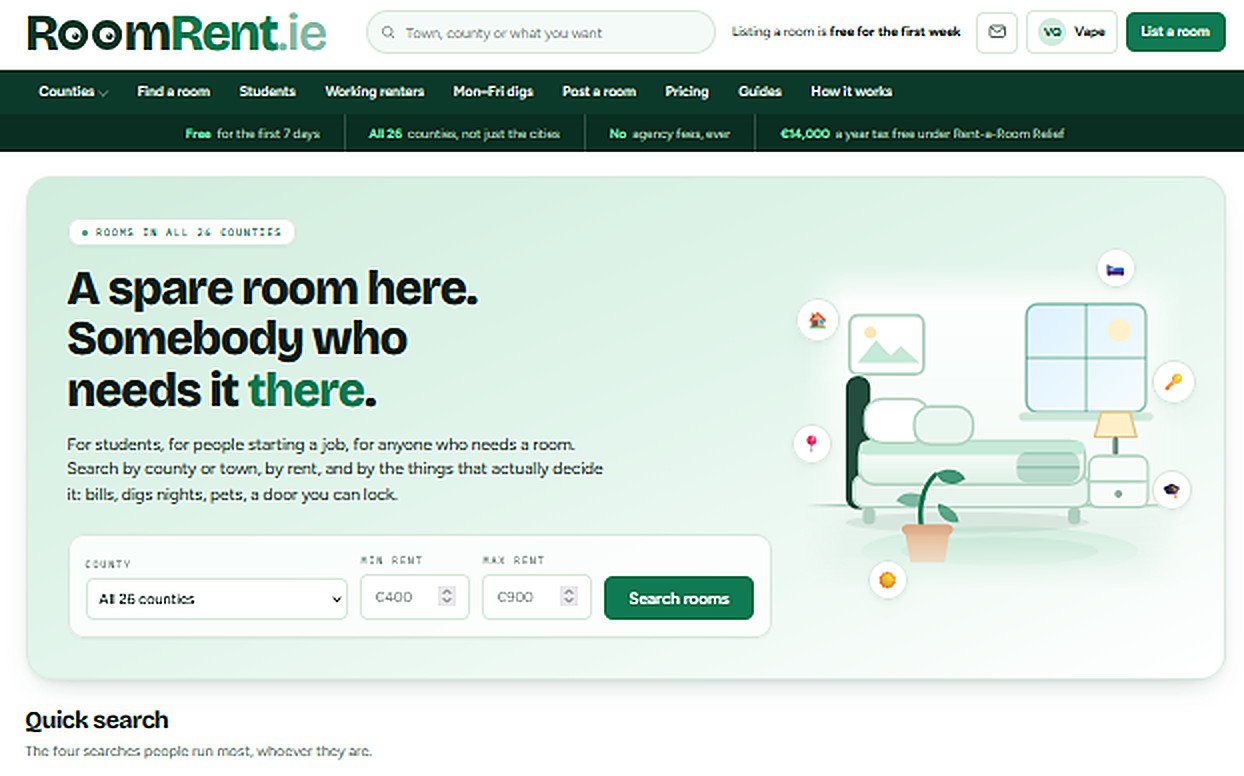
Task: Expand the Counties menu
Action: [x=73, y=91]
